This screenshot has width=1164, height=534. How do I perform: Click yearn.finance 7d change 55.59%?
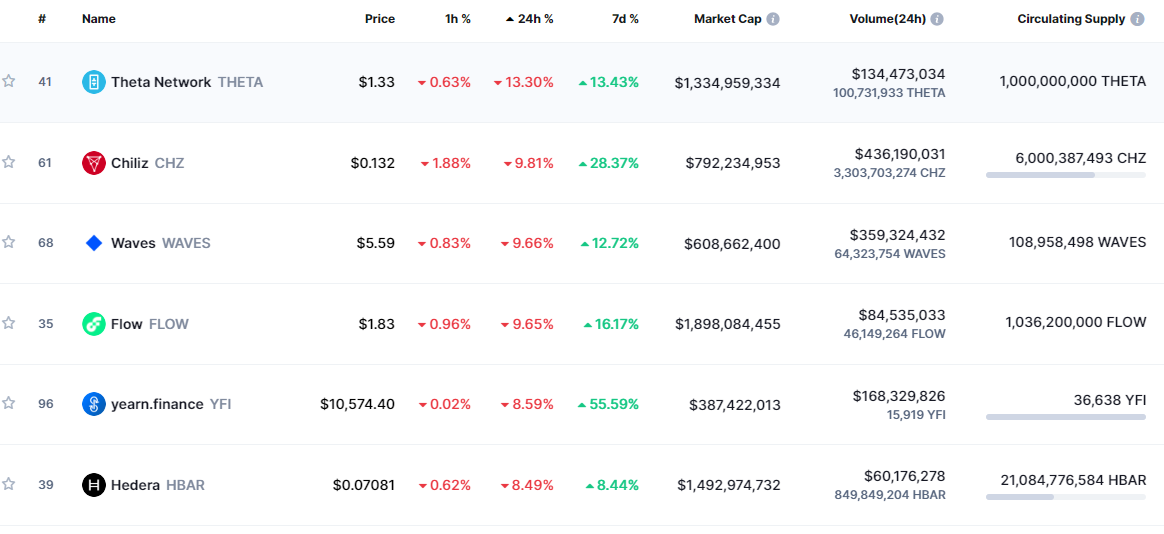(609, 404)
